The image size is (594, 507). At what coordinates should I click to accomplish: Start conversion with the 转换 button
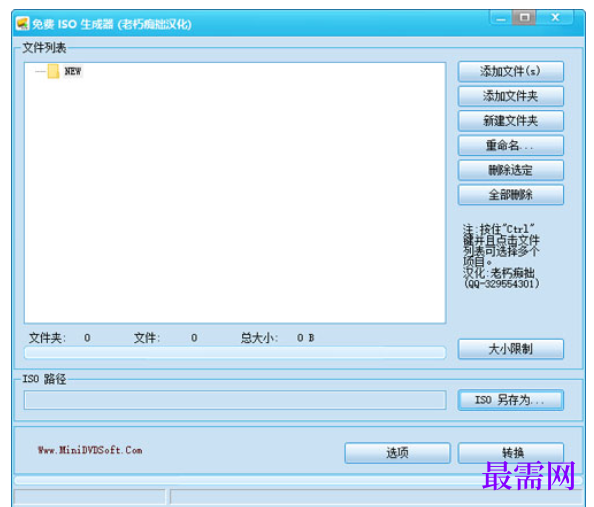point(510,453)
